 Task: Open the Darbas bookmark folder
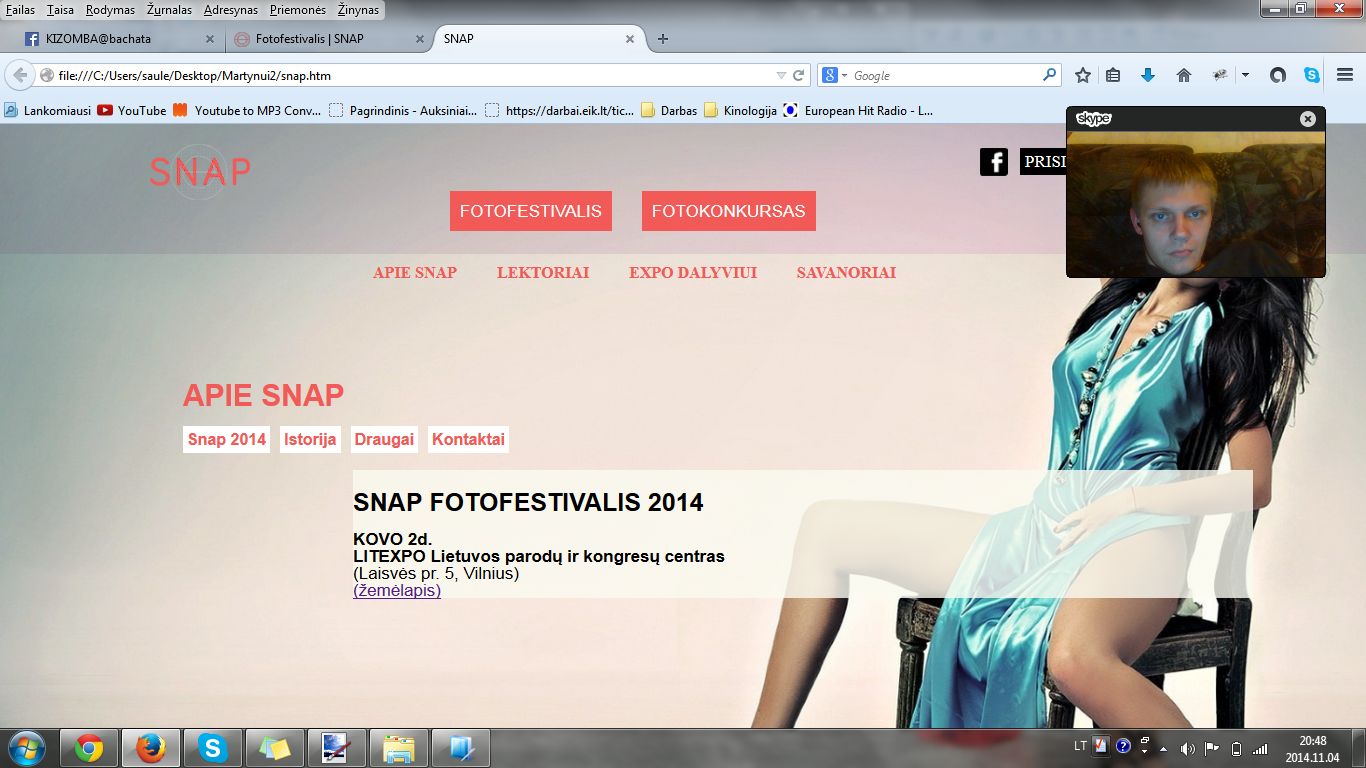click(x=669, y=110)
